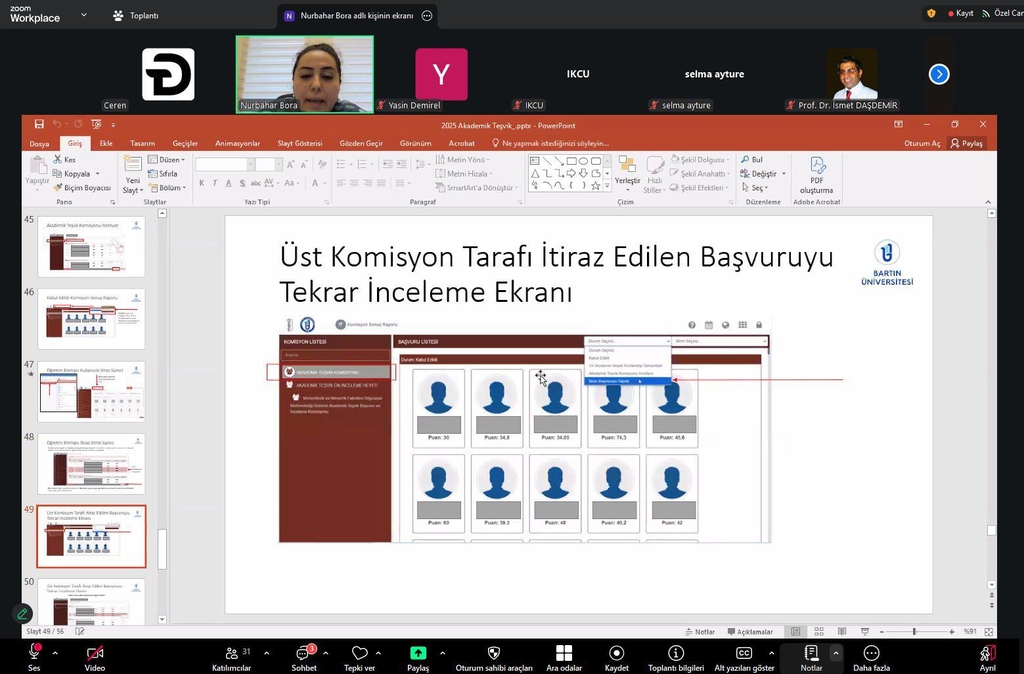
Task: Open the Sohbet chat icon
Action: [x=304, y=653]
